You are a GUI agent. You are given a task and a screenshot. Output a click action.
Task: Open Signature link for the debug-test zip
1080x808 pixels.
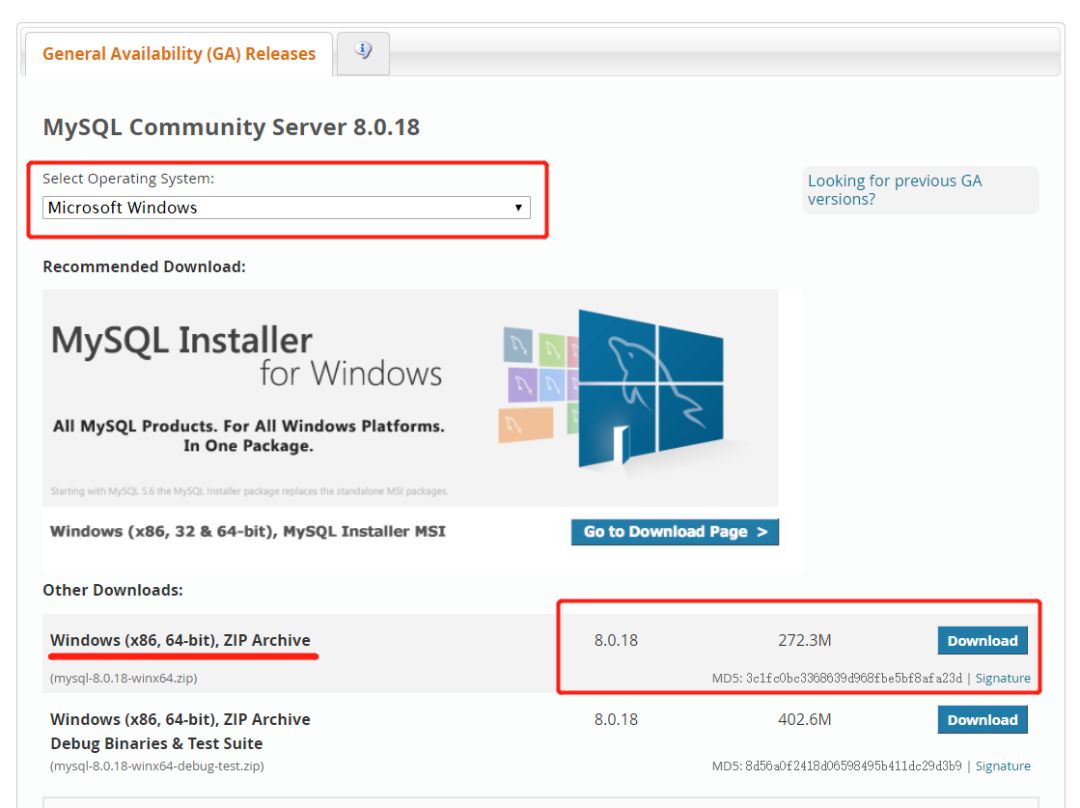pos(1003,766)
